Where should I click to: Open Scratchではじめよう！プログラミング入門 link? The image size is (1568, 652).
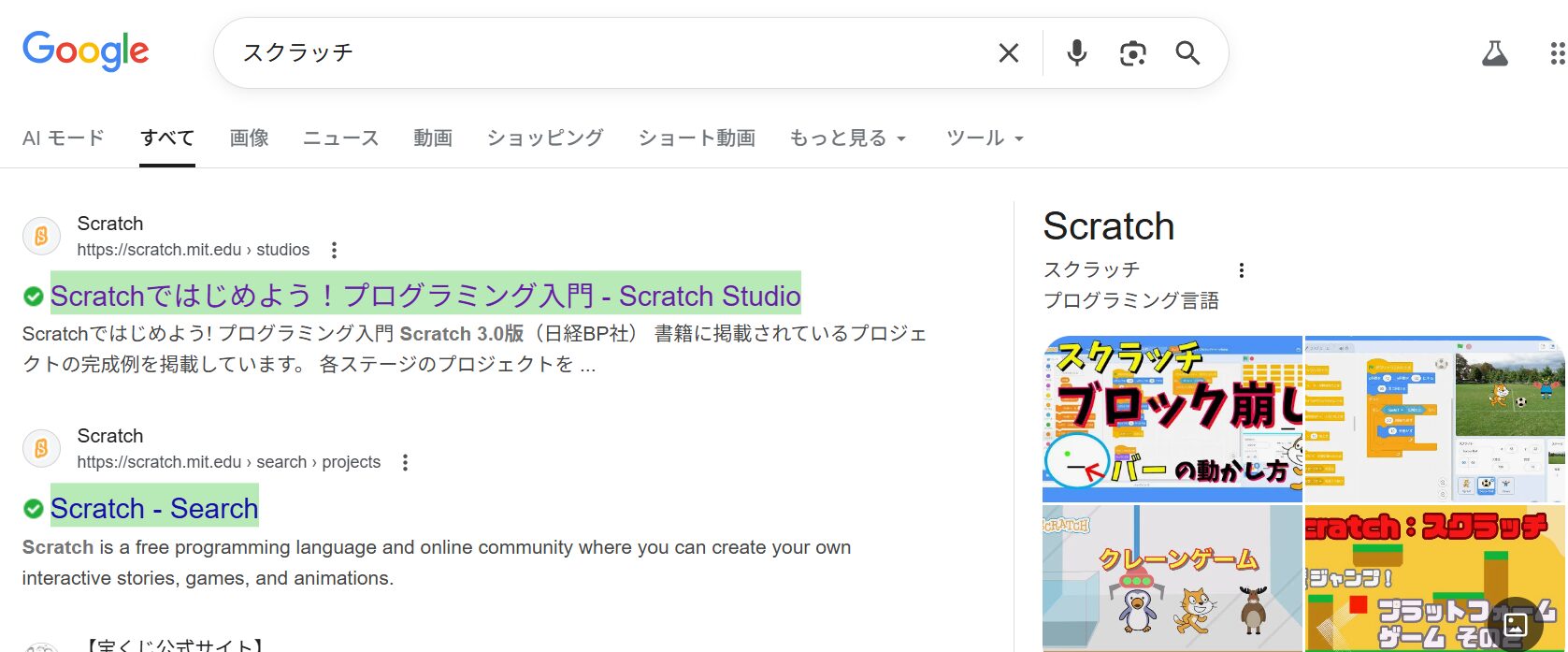pos(424,296)
